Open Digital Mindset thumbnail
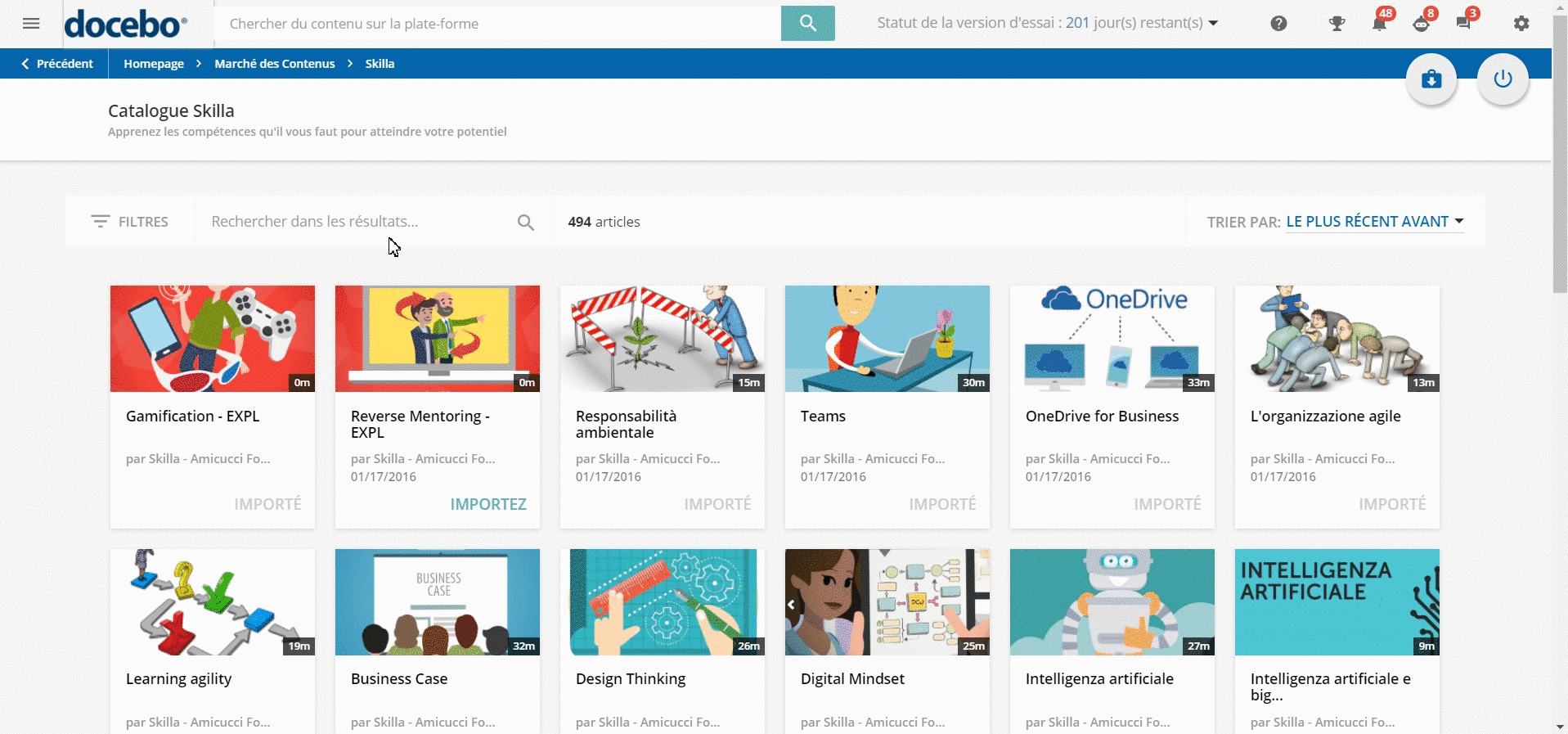The width and height of the screenshot is (1568, 734). click(x=887, y=602)
